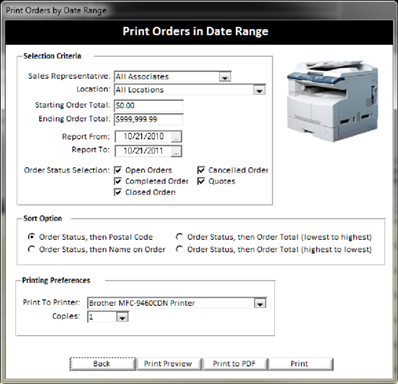Click the Ending Order Total field
The width and height of the screenshot is (398, 384).
point(149,119)
